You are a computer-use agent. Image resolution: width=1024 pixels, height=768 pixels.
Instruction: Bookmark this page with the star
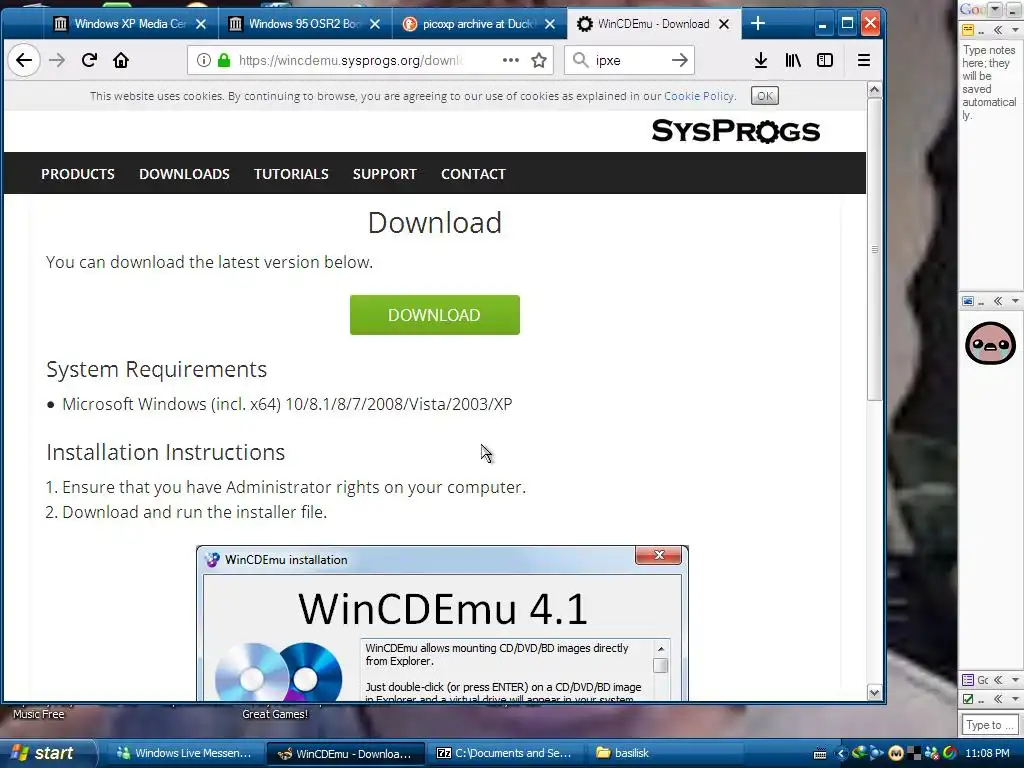point(539,60)
